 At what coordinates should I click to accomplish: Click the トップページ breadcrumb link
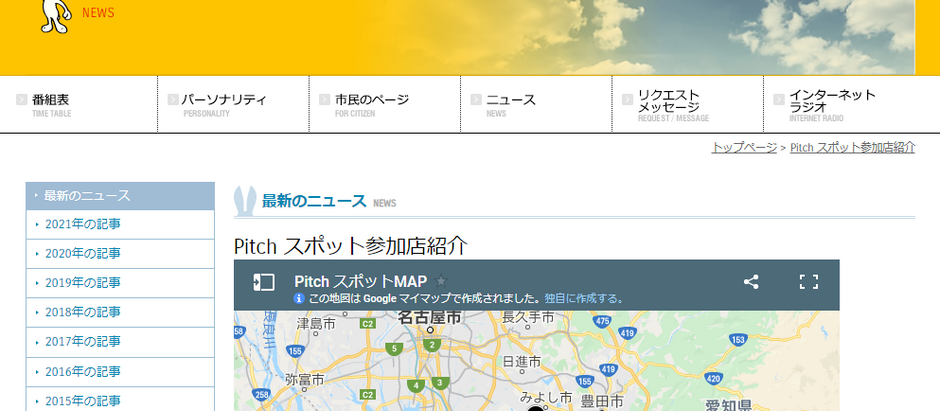click(x=744, y=147)
